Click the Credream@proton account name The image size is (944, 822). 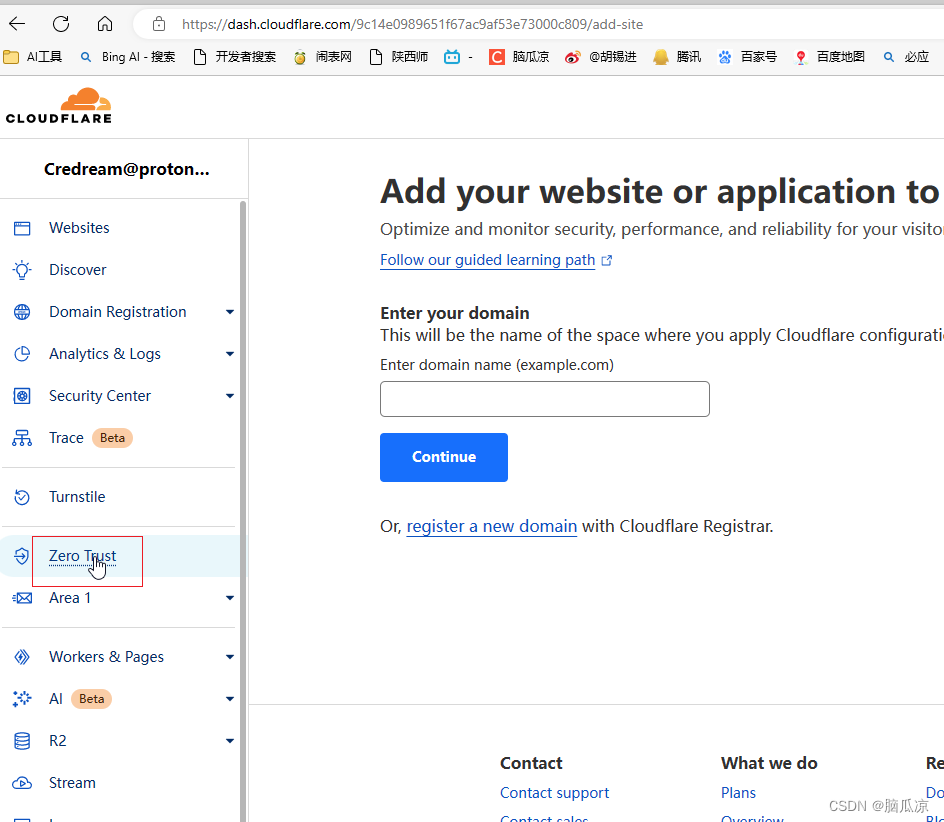coord(126,169)
